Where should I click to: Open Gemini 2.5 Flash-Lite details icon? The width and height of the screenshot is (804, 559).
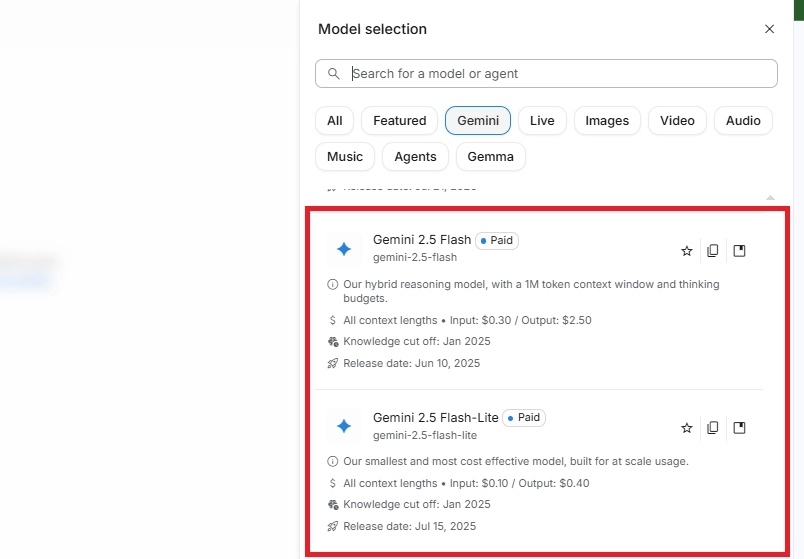[x=739, y=428]
